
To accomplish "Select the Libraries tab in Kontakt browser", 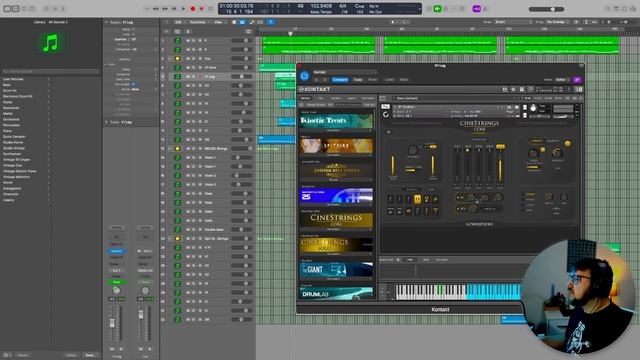I will tap(305, 98).
